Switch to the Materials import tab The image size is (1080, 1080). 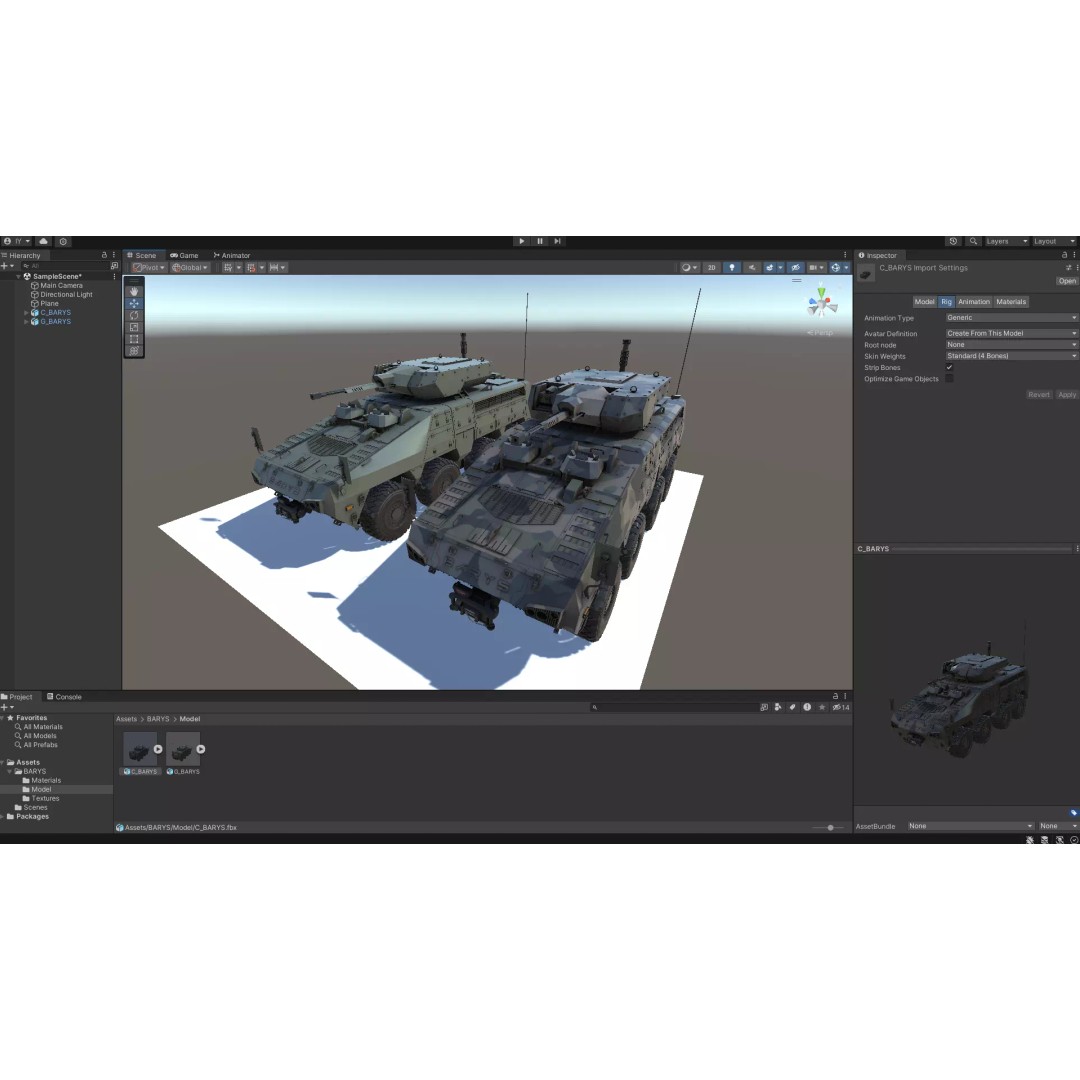[1011, 302]
